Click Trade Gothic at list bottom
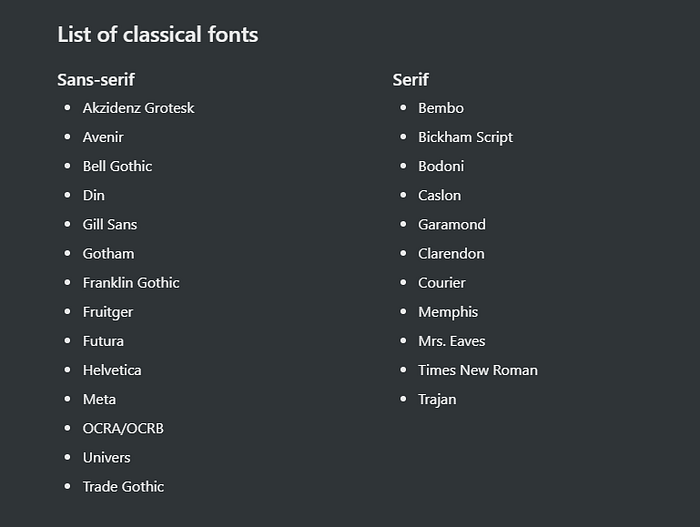The image size is (700, 527). (123, 487)
